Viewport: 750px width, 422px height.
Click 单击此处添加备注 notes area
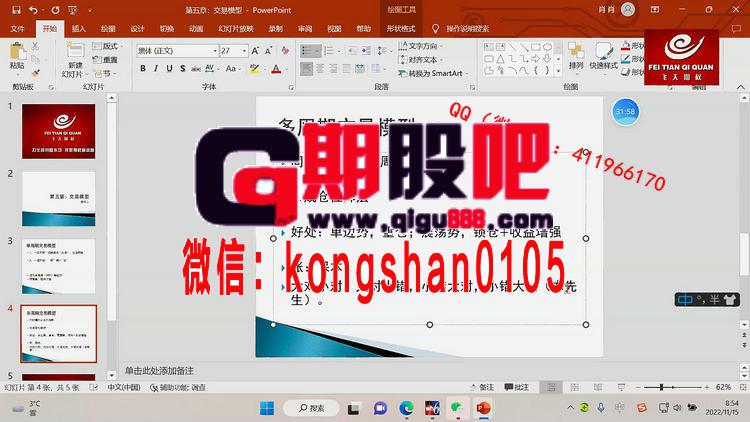click(159, 371)
